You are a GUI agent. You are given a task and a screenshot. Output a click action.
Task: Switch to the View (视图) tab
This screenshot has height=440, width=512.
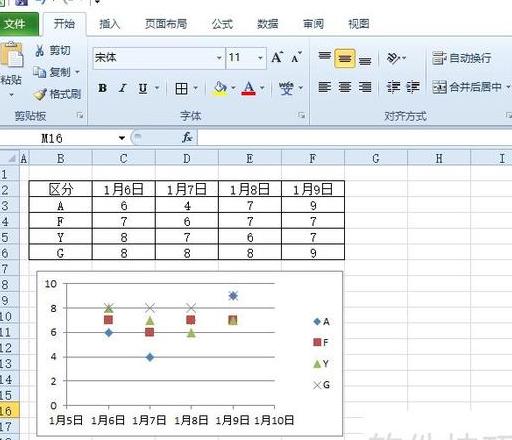tap(358, 24)
